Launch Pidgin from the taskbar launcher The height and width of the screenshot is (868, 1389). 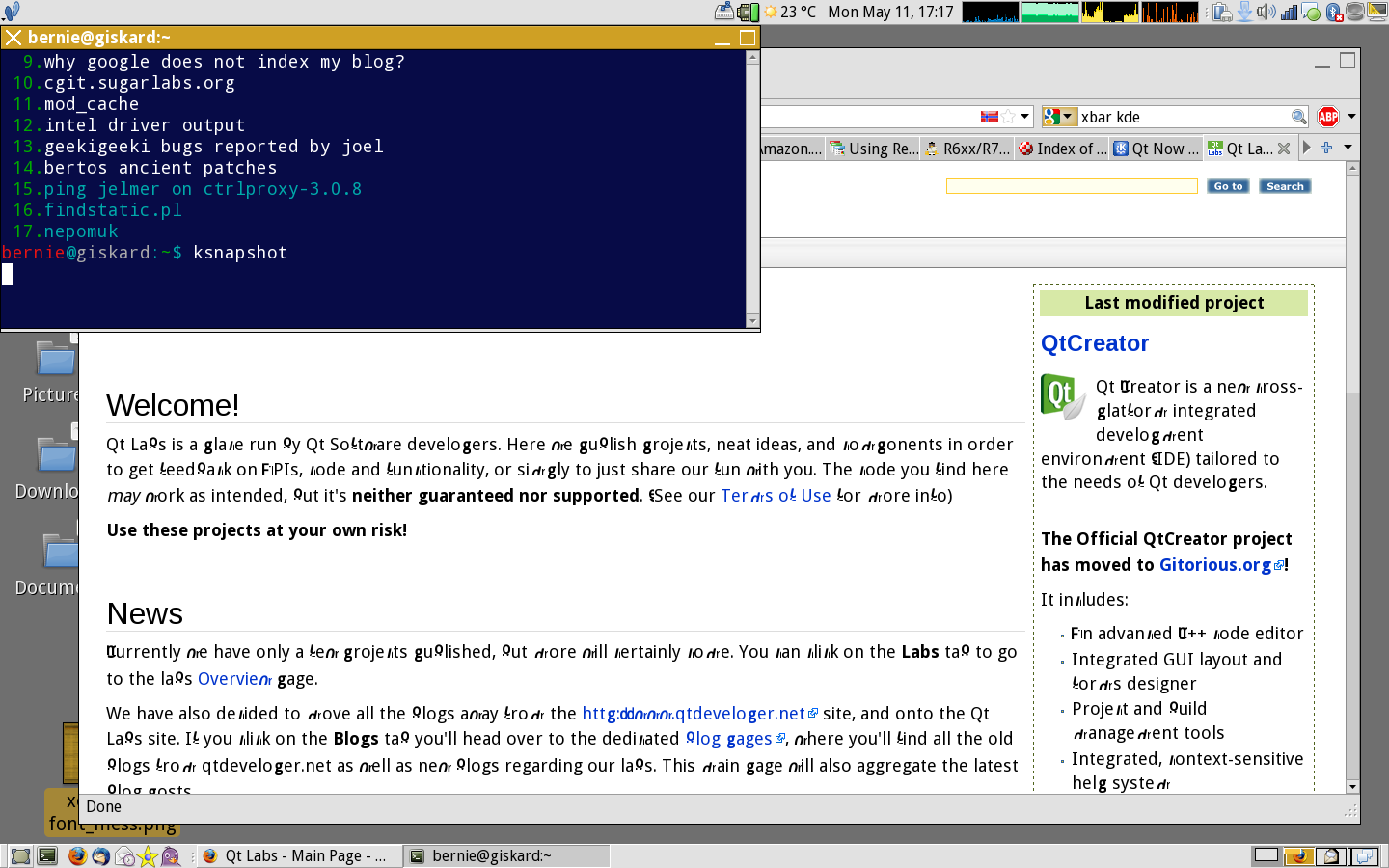point(171,855)
